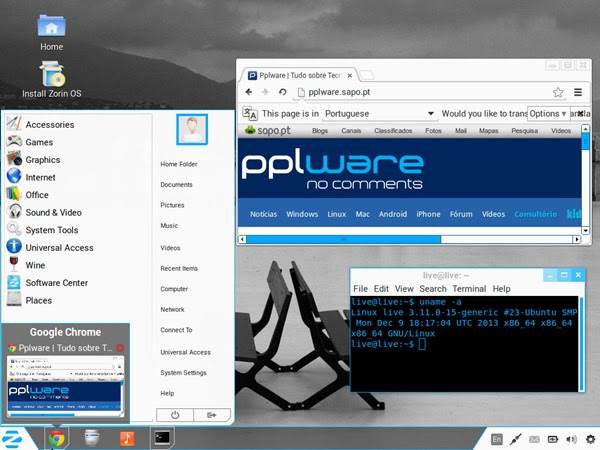Click Mail link in sapo.pt top bar
Viewport: 600px width, 450px height.
pyautogui.click(x=461, y=130)
